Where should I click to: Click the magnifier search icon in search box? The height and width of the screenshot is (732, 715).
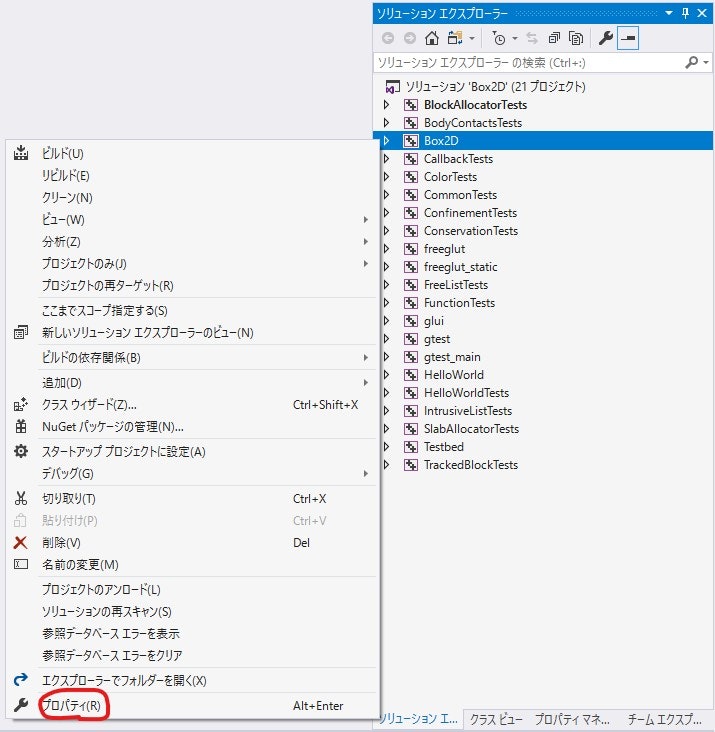[x=691, y=62]
